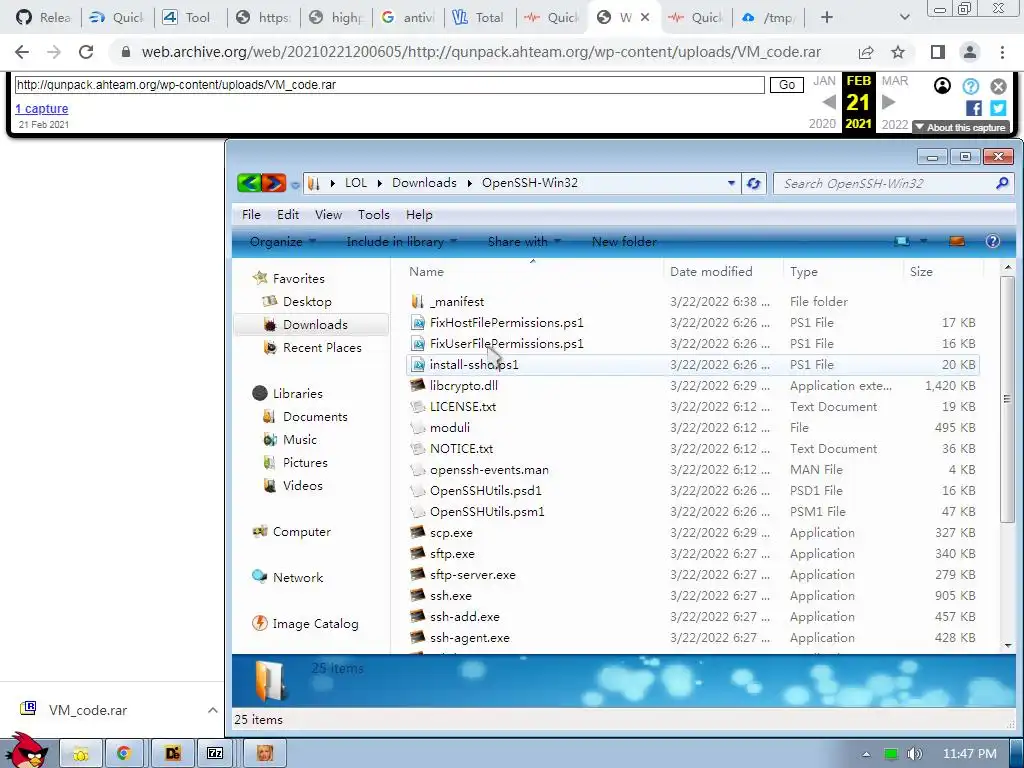Click the Wayback Go button
Screen dimensions: 1024x768
786,85
